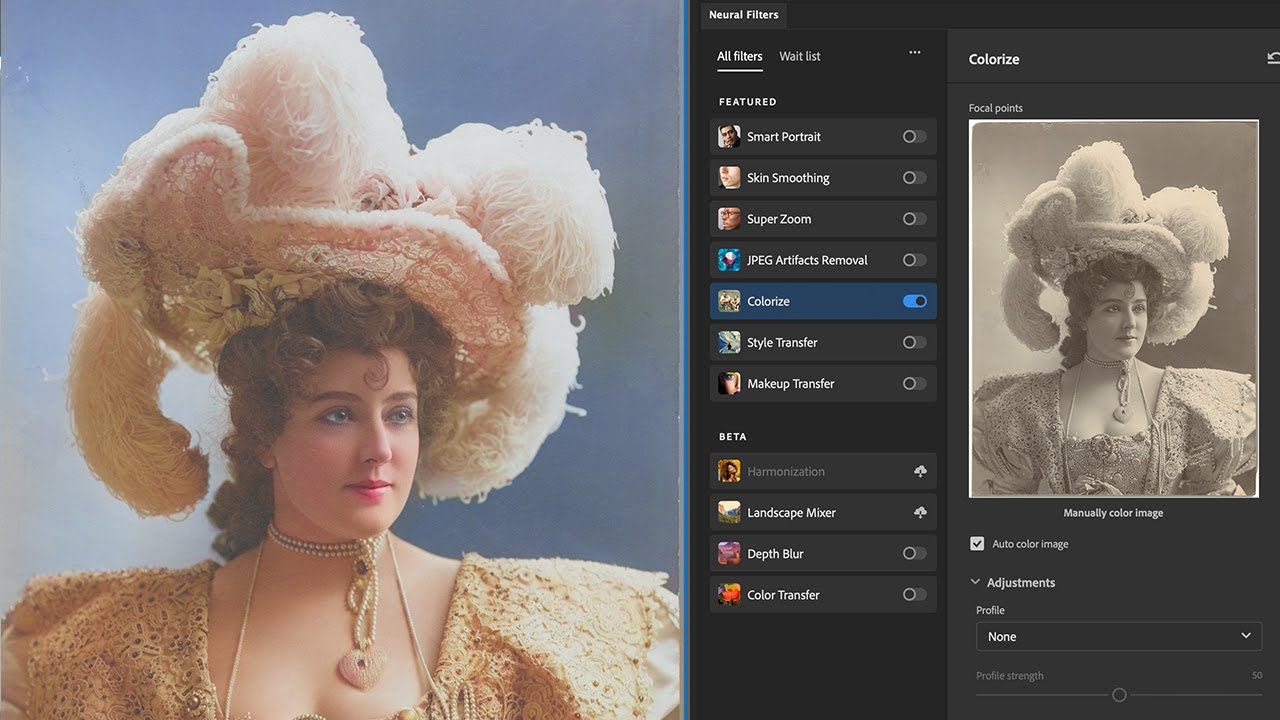
Task: Disable the Colorize toggle
Action: pos(914,301)
